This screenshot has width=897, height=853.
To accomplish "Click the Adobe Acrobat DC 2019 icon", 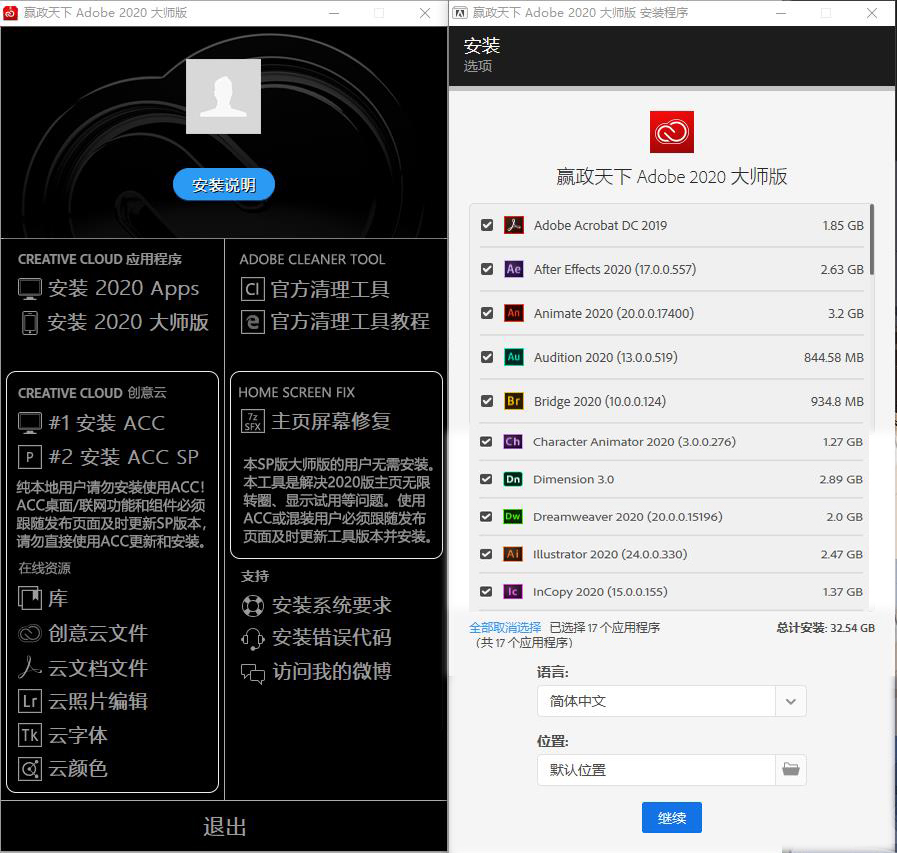I will 513,225.
